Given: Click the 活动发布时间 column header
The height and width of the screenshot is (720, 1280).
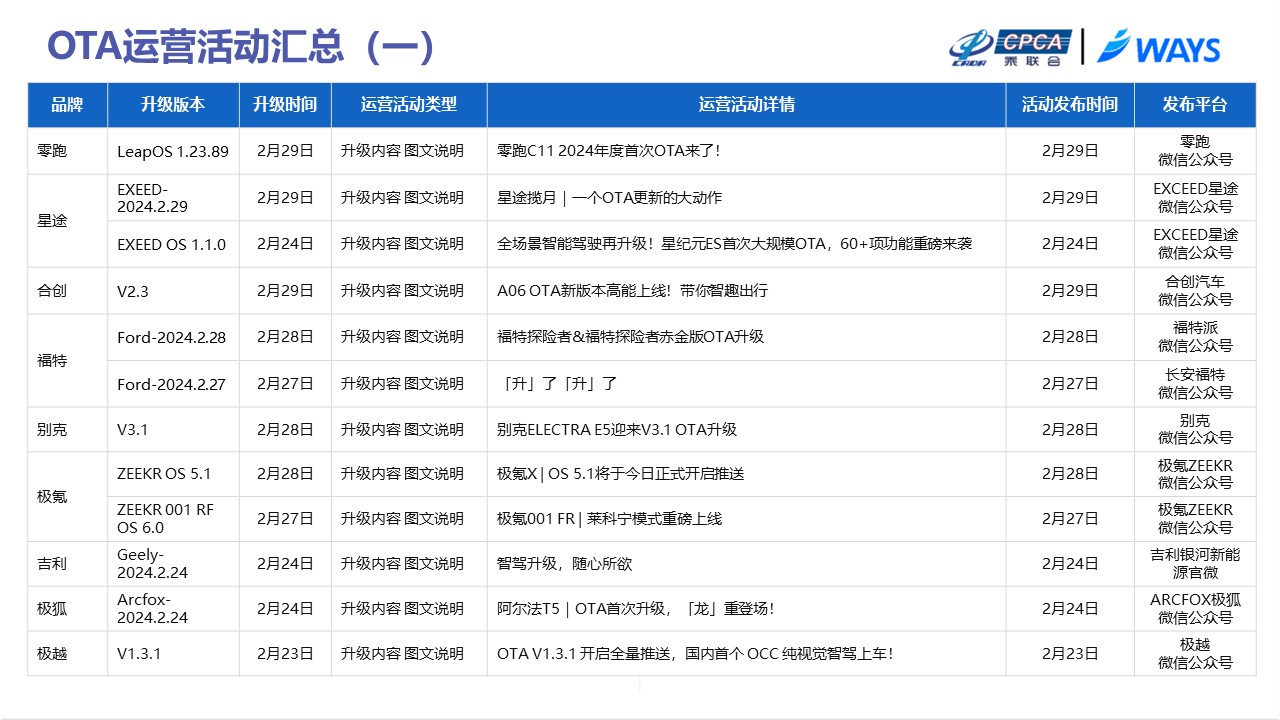Looking at the screenshot, I should coord(1070,105).
